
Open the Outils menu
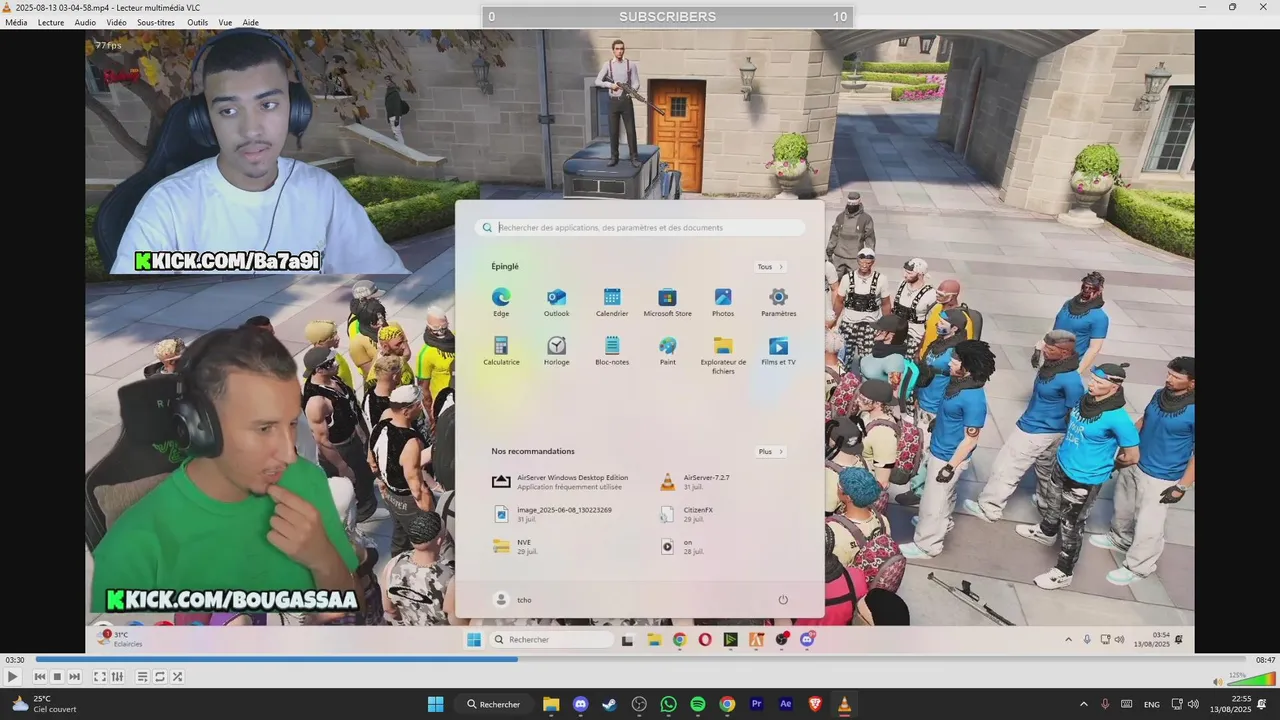coord(198,22)
